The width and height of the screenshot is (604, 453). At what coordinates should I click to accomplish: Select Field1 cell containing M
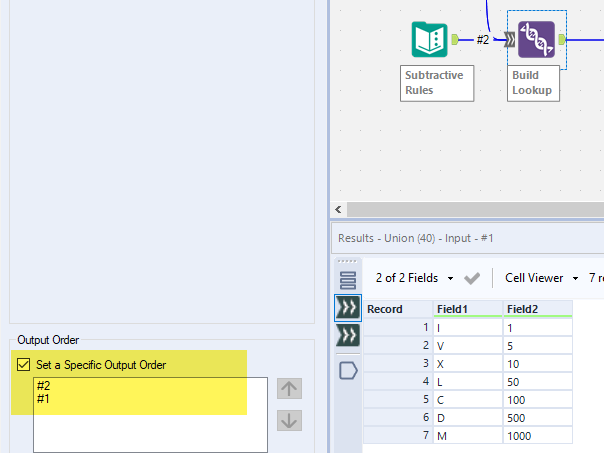[x=468, y=436]
